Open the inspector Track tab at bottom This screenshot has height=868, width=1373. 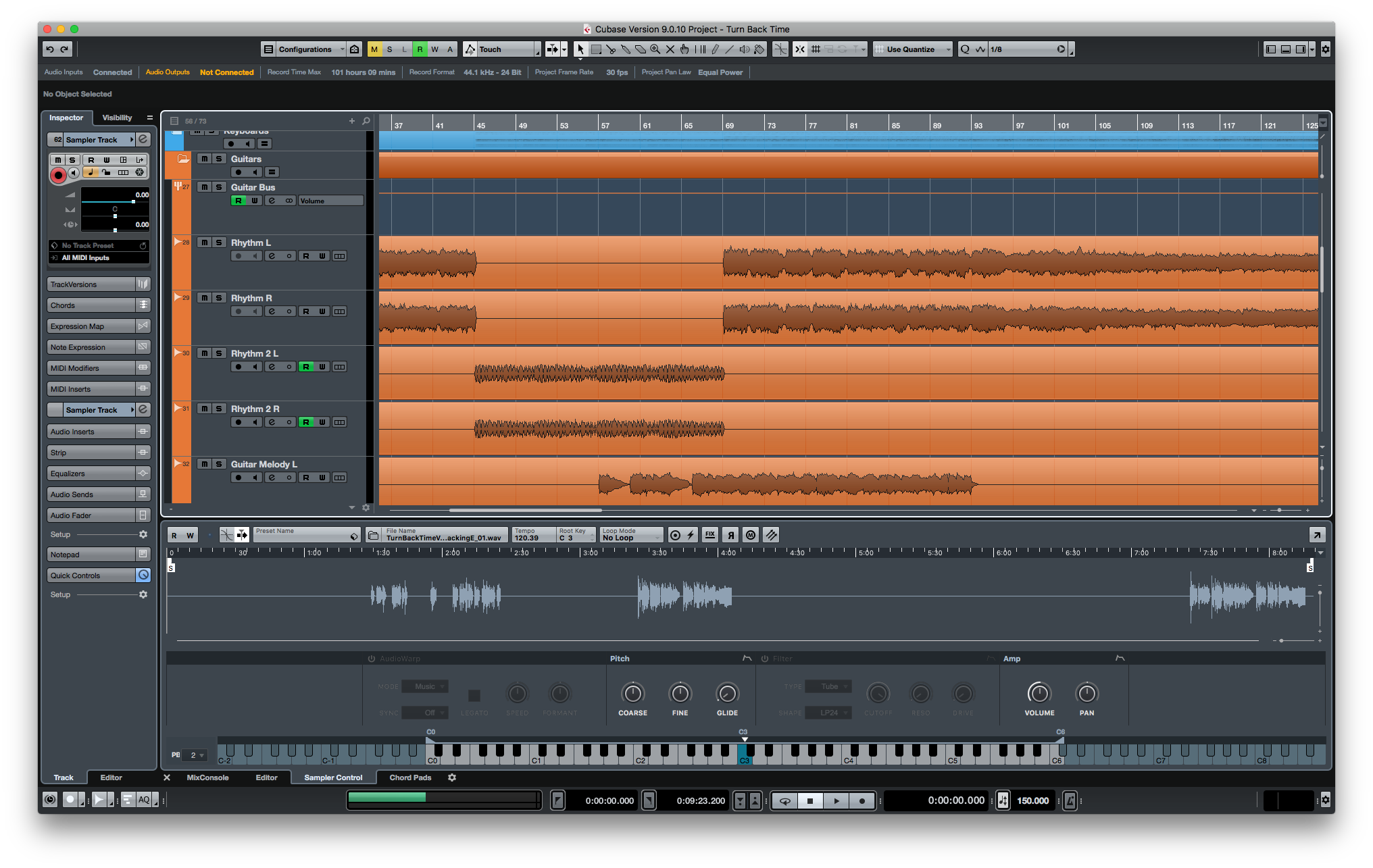tap(64, 777)
